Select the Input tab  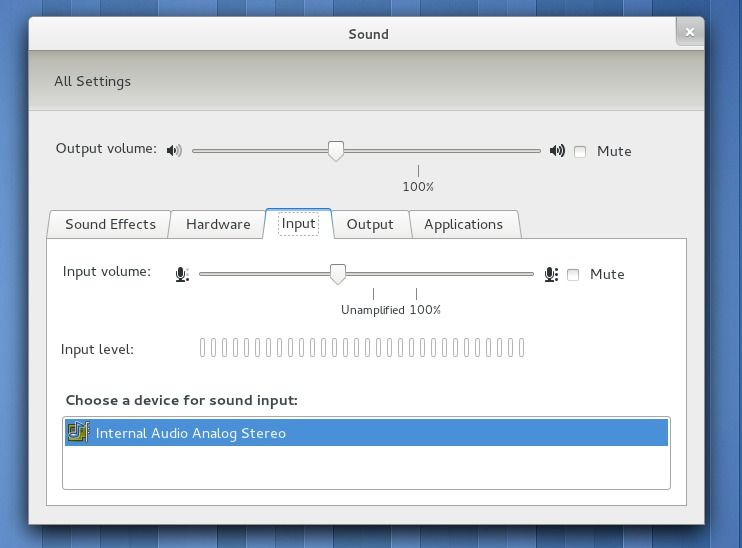point(298,224)
